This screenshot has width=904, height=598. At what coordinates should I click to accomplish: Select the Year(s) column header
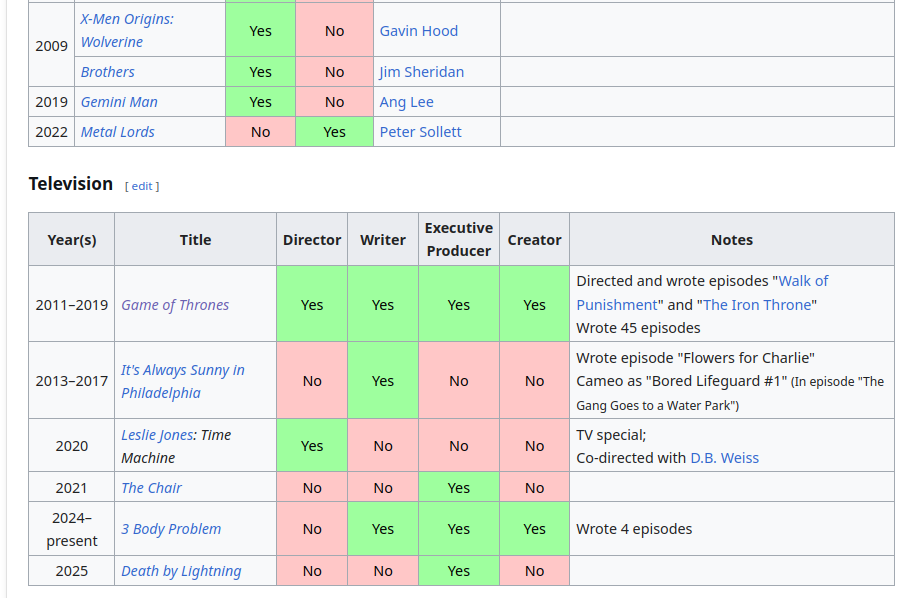(x=71, y=239)
